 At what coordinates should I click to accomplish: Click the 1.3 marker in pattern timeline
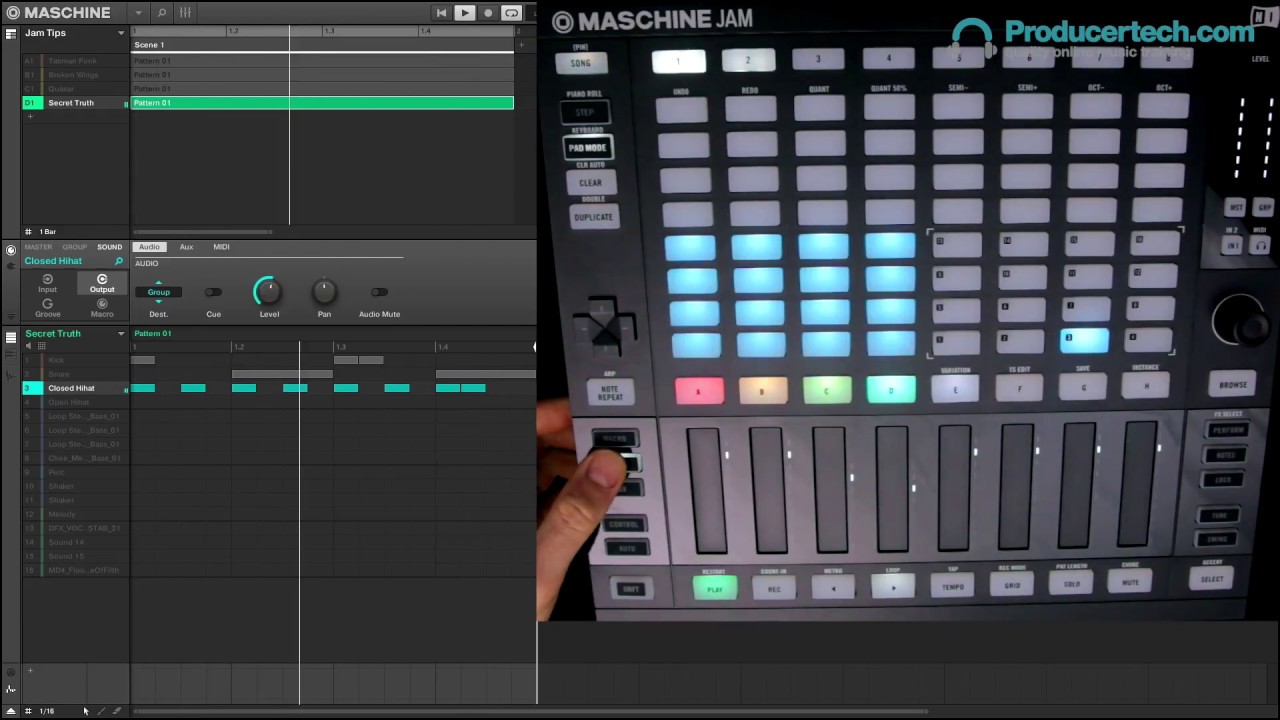[340, 347]
